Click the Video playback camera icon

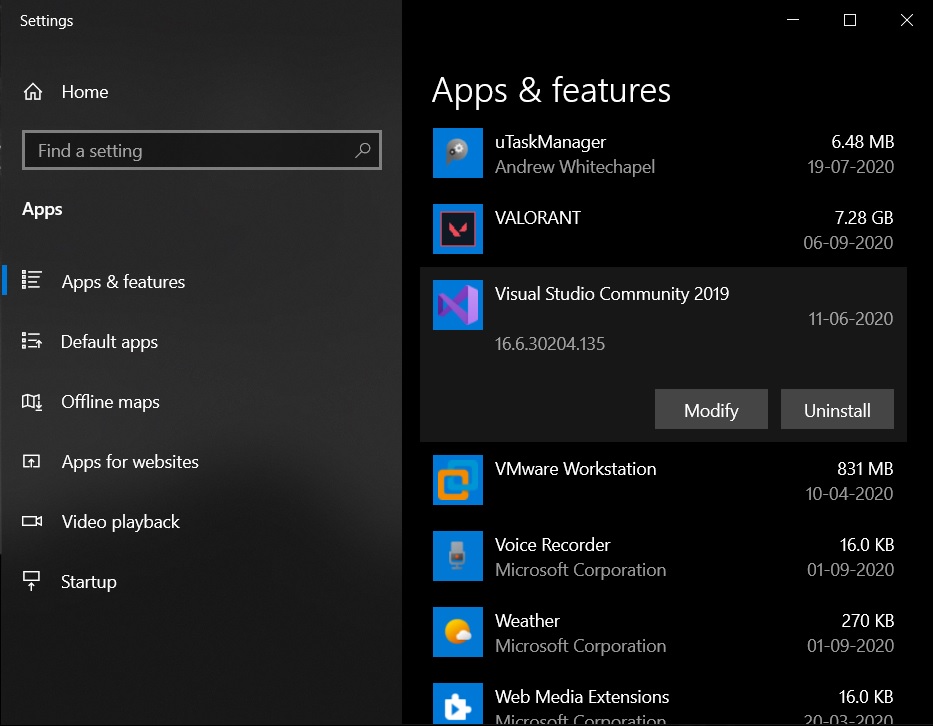[x=32, y=521]
